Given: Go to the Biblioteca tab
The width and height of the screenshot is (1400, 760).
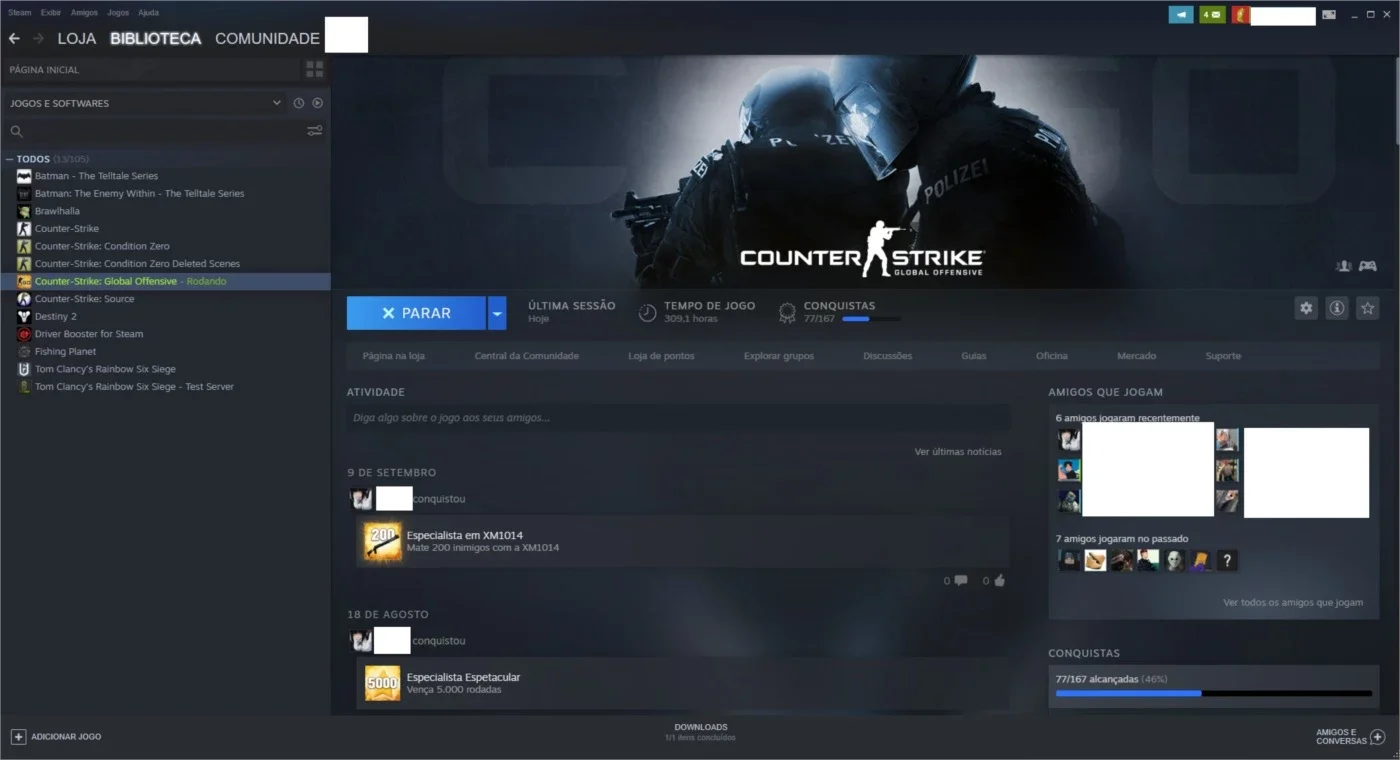Looking at the screenshot, I should coord(156,39).
